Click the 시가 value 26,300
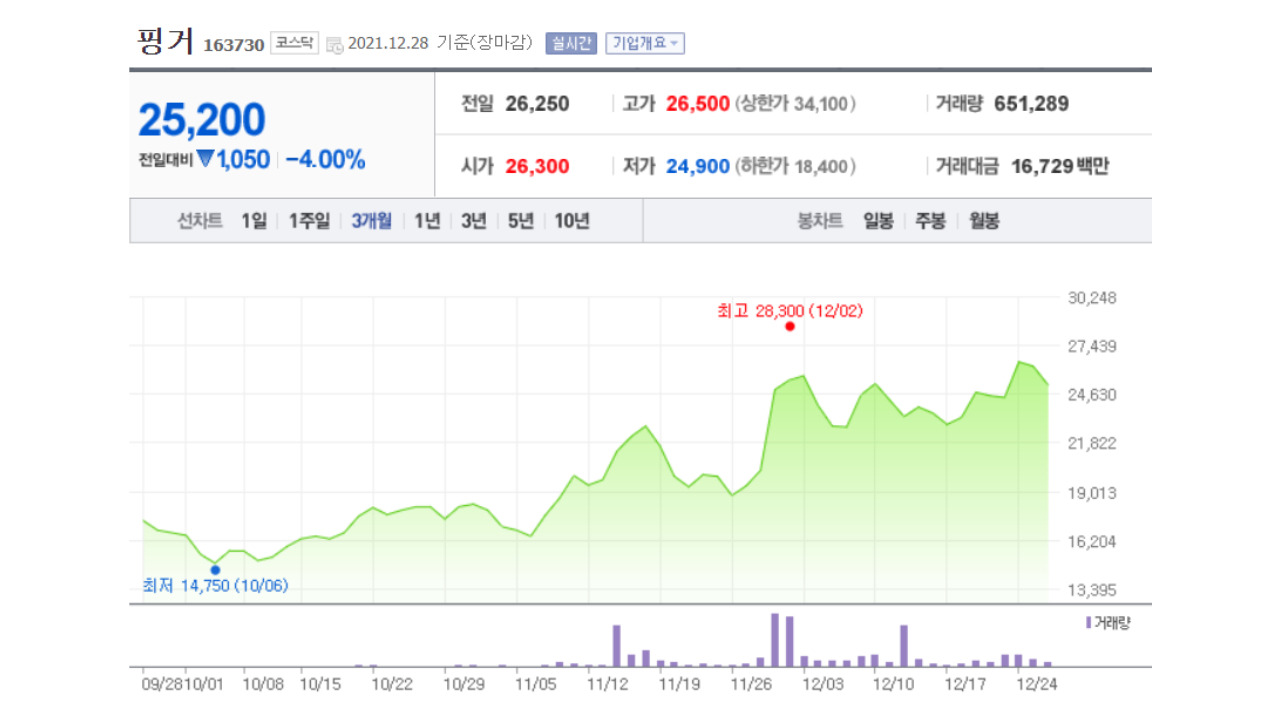1280x720 pixels. click(538, 167)
